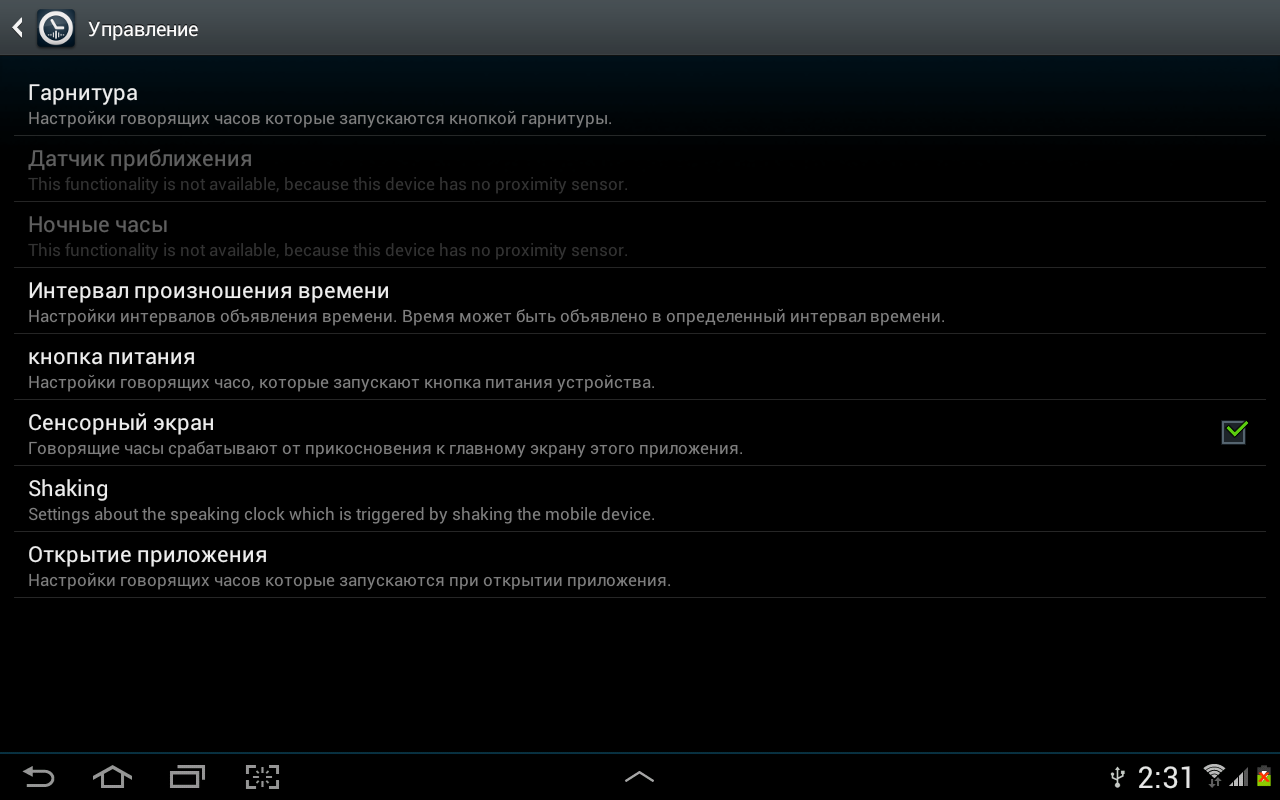Tap the disabled Датчик приближения entry

tap(640, 169)
